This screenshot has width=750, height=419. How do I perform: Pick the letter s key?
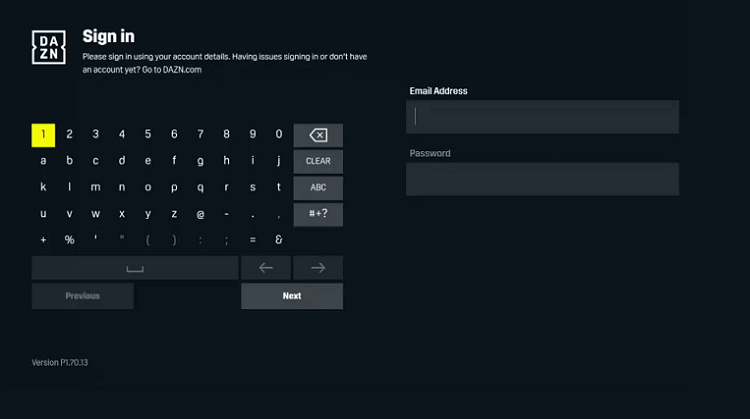(x=253, y=187)
